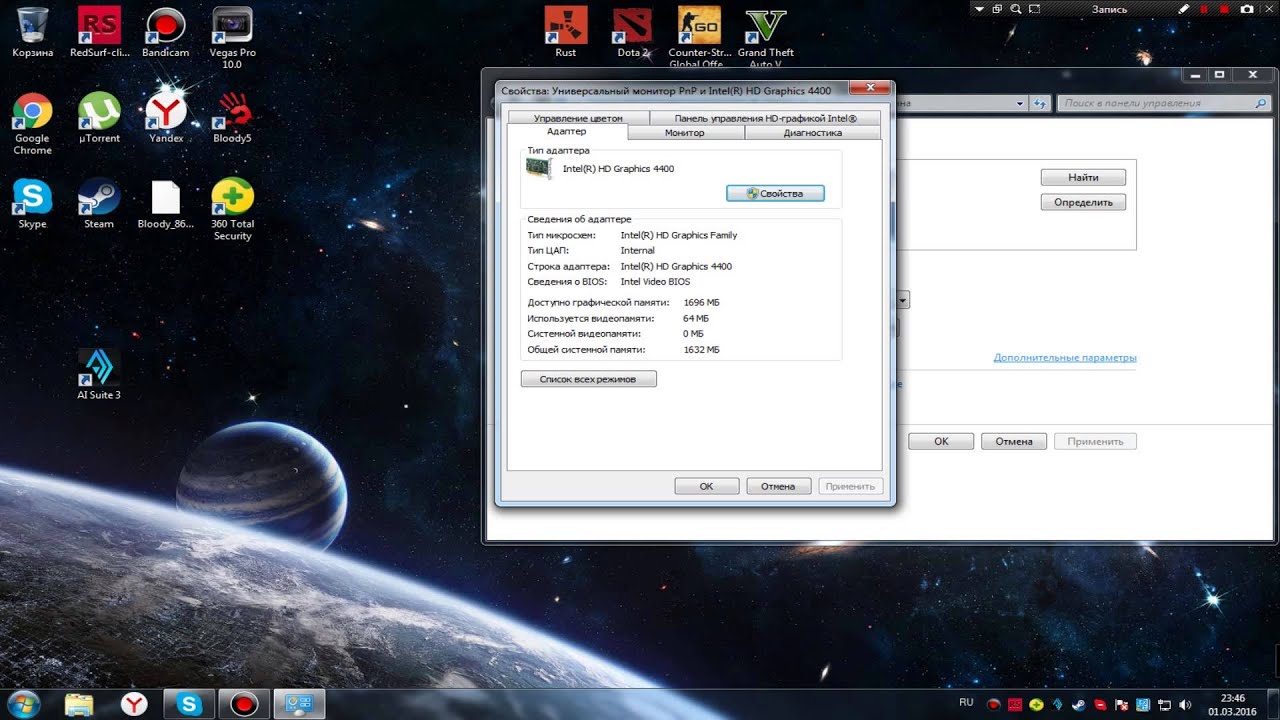Screen dimensions: 1280x720
Task: Switch to Yandex browser on taskbar
Action: (134, 704)
